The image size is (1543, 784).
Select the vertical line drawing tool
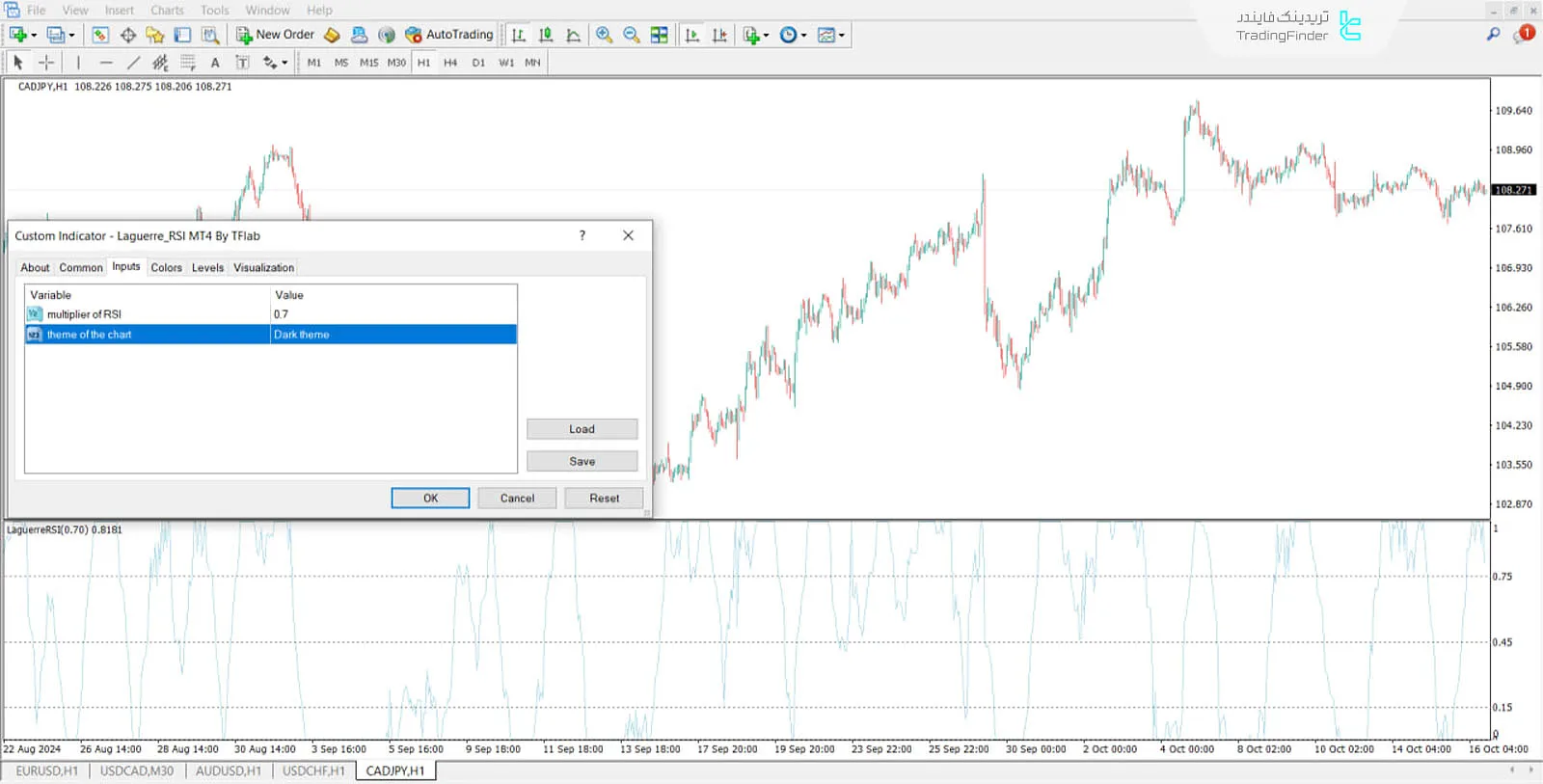(78, 63)
